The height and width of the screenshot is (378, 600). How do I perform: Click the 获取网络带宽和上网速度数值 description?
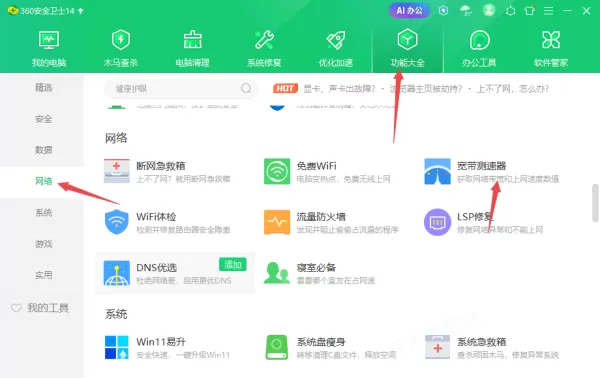[508, 179]
